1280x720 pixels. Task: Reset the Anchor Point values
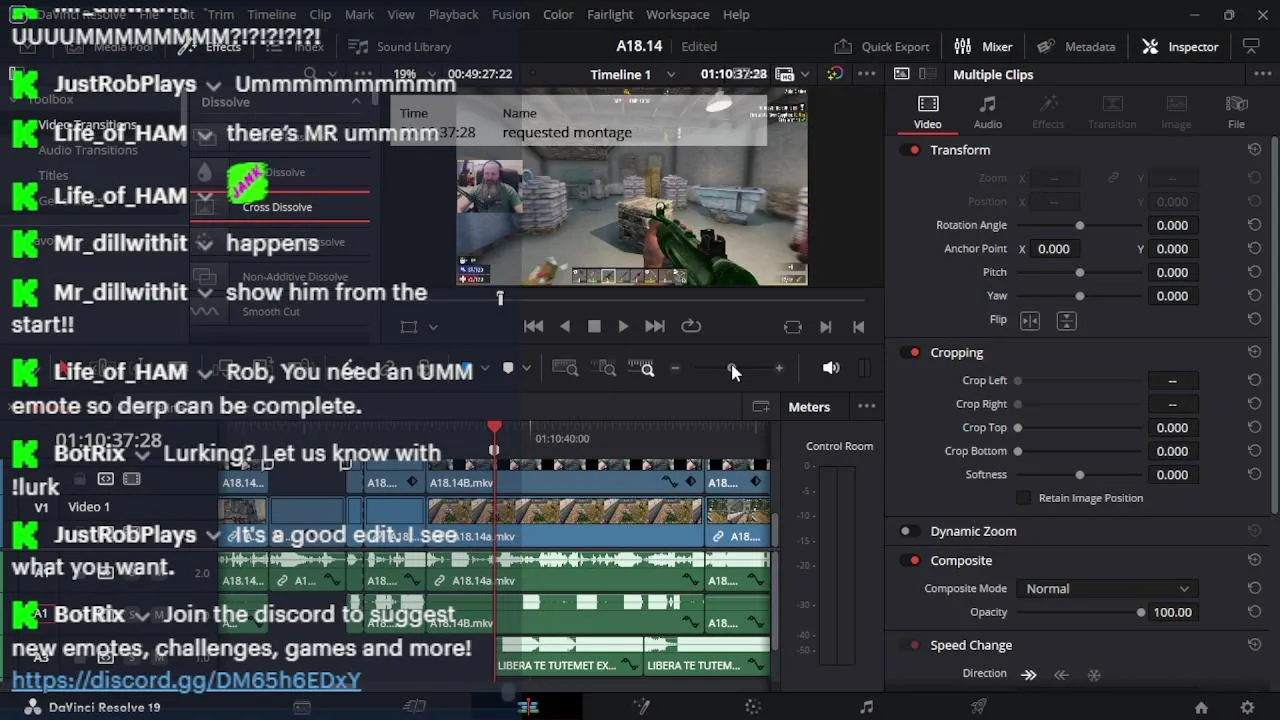coord(1254,249)
